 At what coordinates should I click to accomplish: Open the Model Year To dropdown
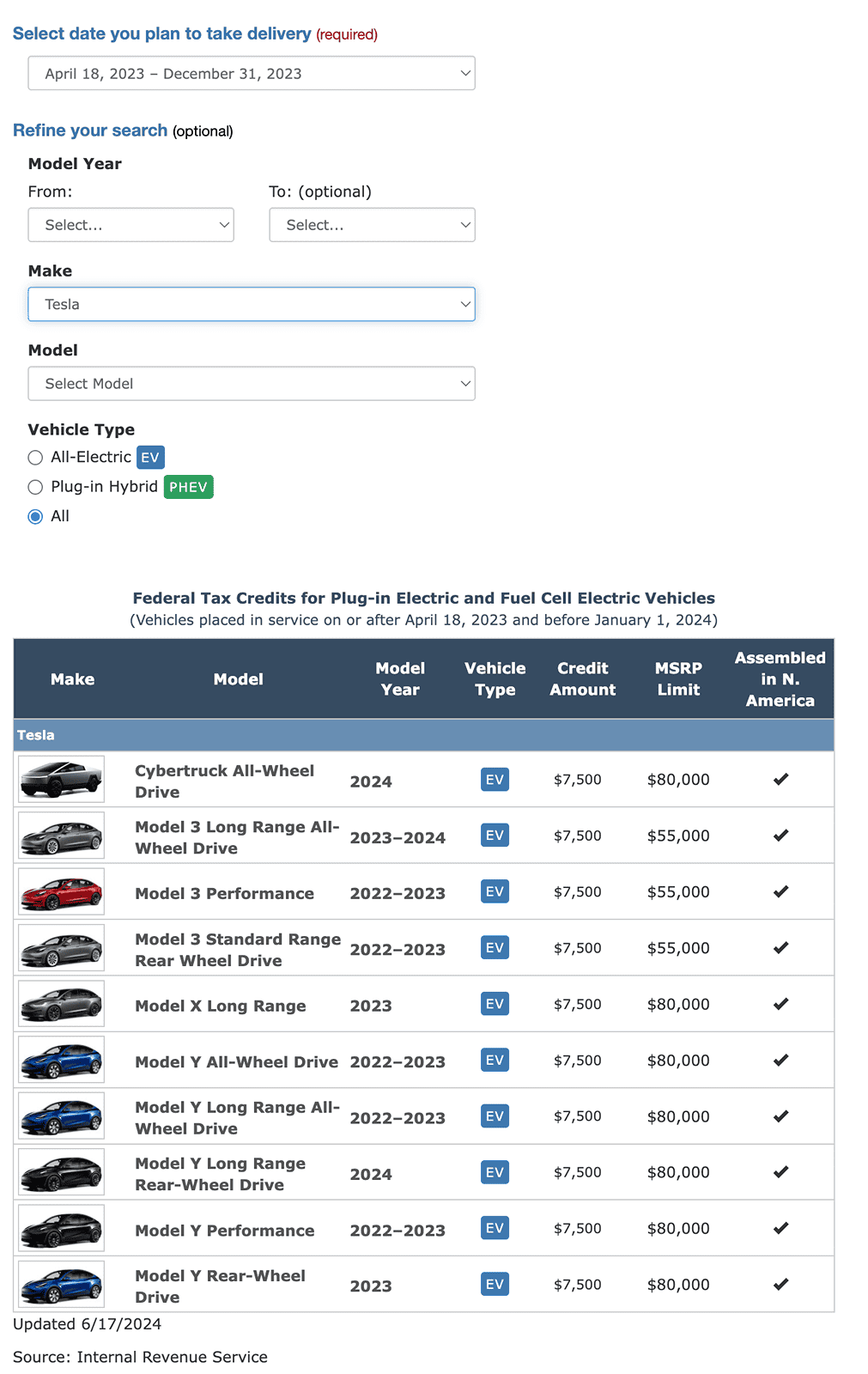[x=372, y=225]
